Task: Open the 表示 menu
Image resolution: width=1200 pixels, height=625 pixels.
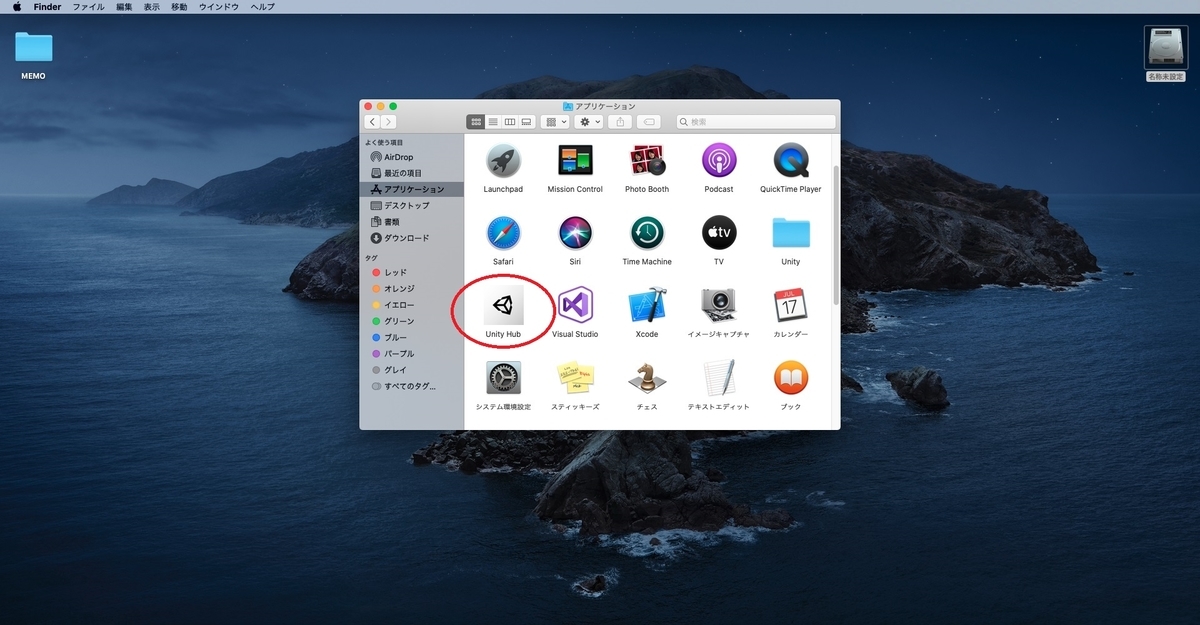Action: point(152,7)
